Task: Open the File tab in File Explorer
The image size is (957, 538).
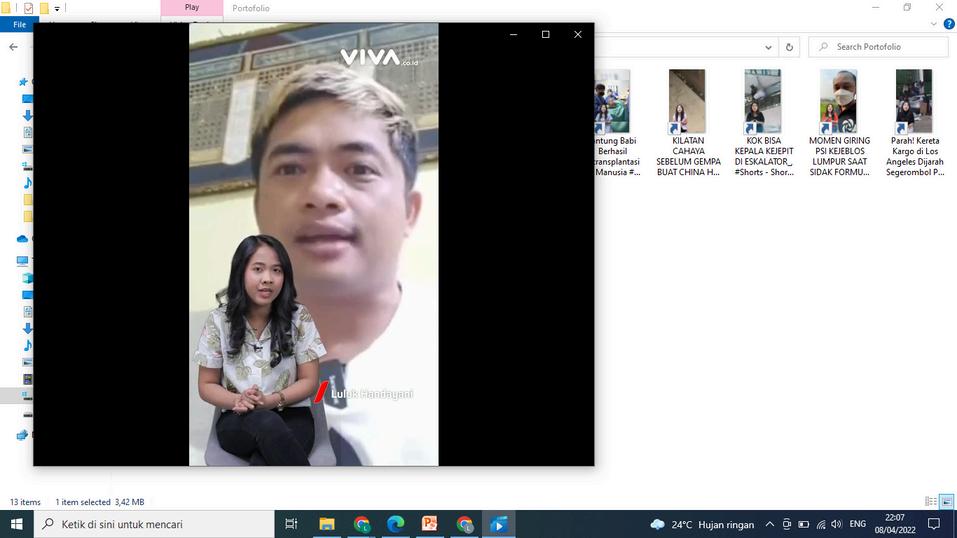Action: [20, 24]
